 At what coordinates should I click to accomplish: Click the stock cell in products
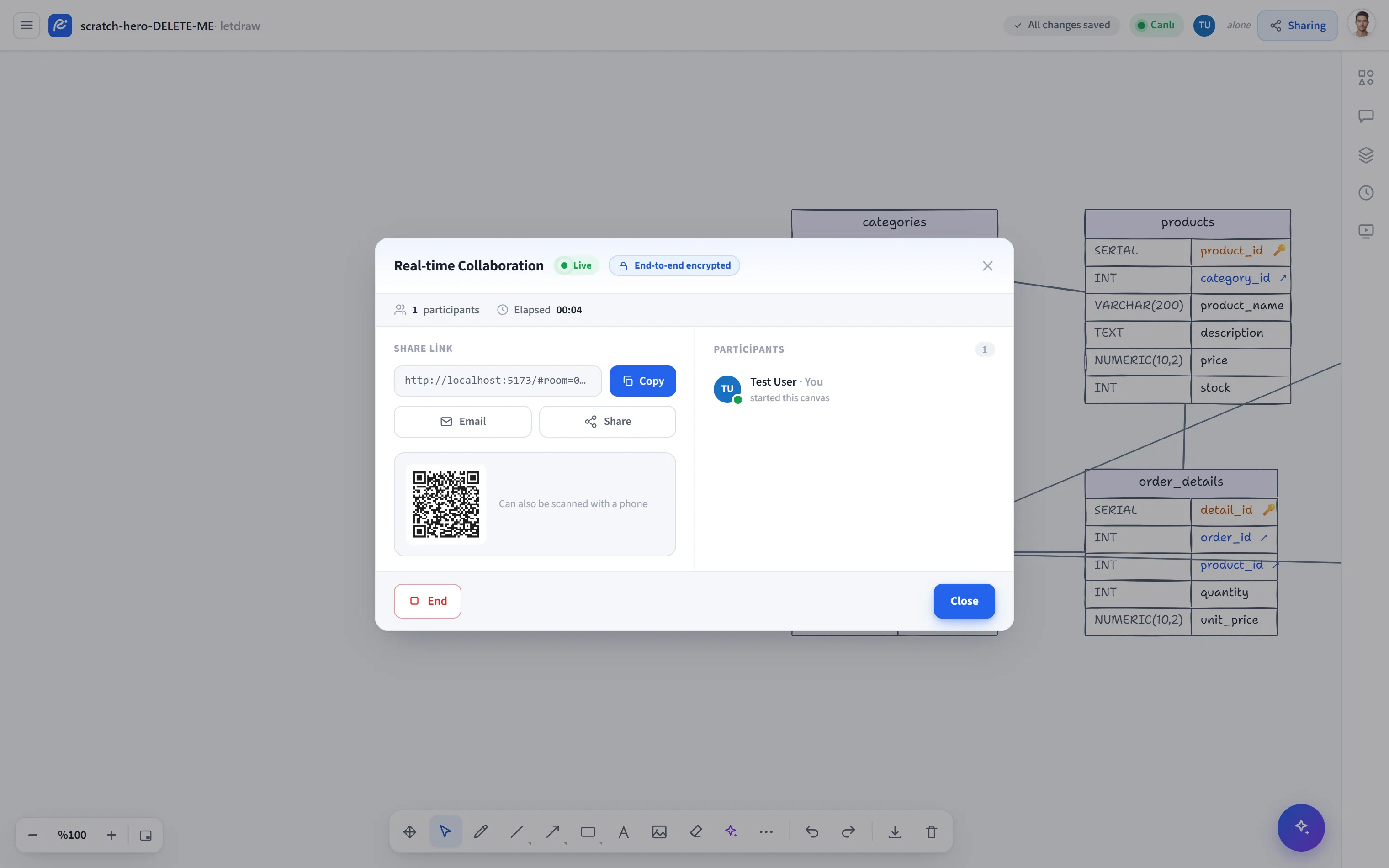pos(1241,389)
